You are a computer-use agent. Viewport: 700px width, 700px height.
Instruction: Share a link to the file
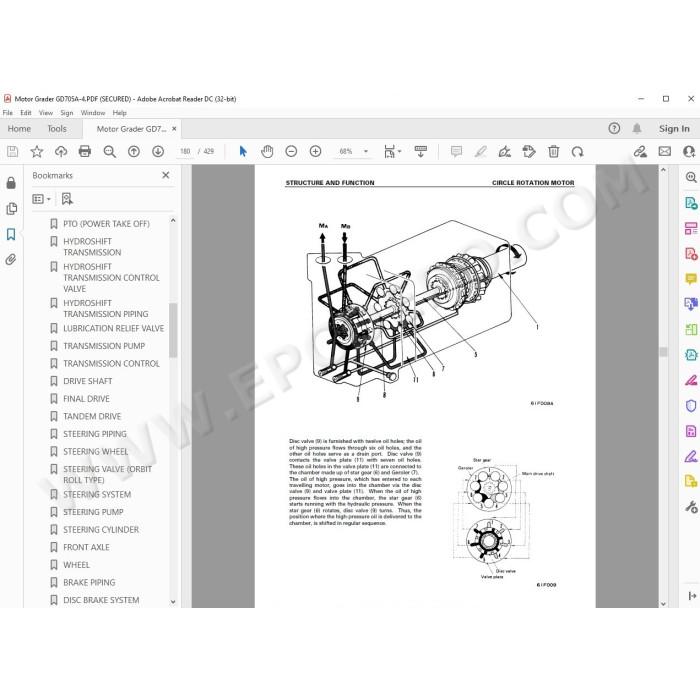click(x=640, y=152)
